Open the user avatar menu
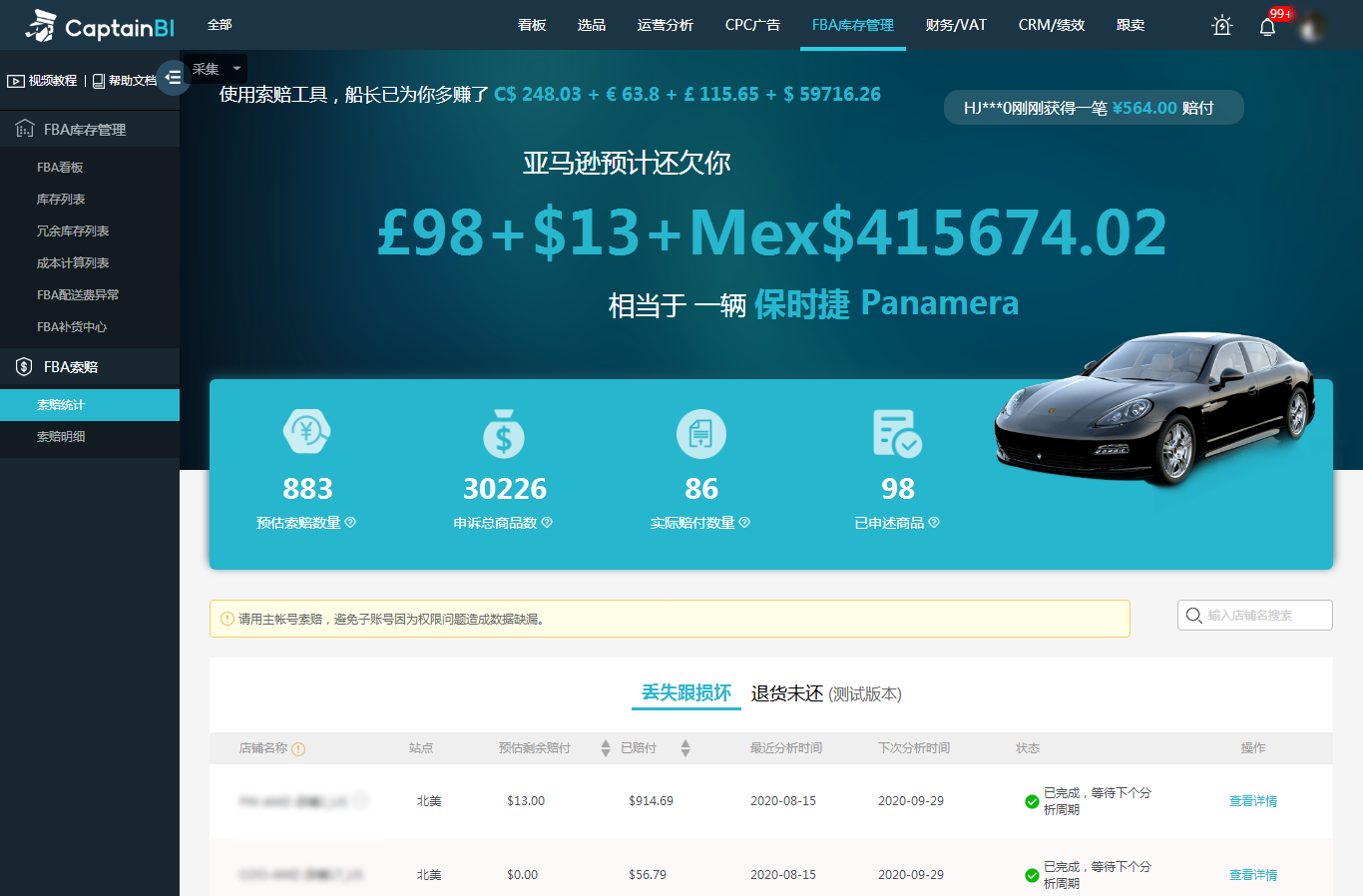This screenshot has width=1363, height=896. [x=1312, y=26]
